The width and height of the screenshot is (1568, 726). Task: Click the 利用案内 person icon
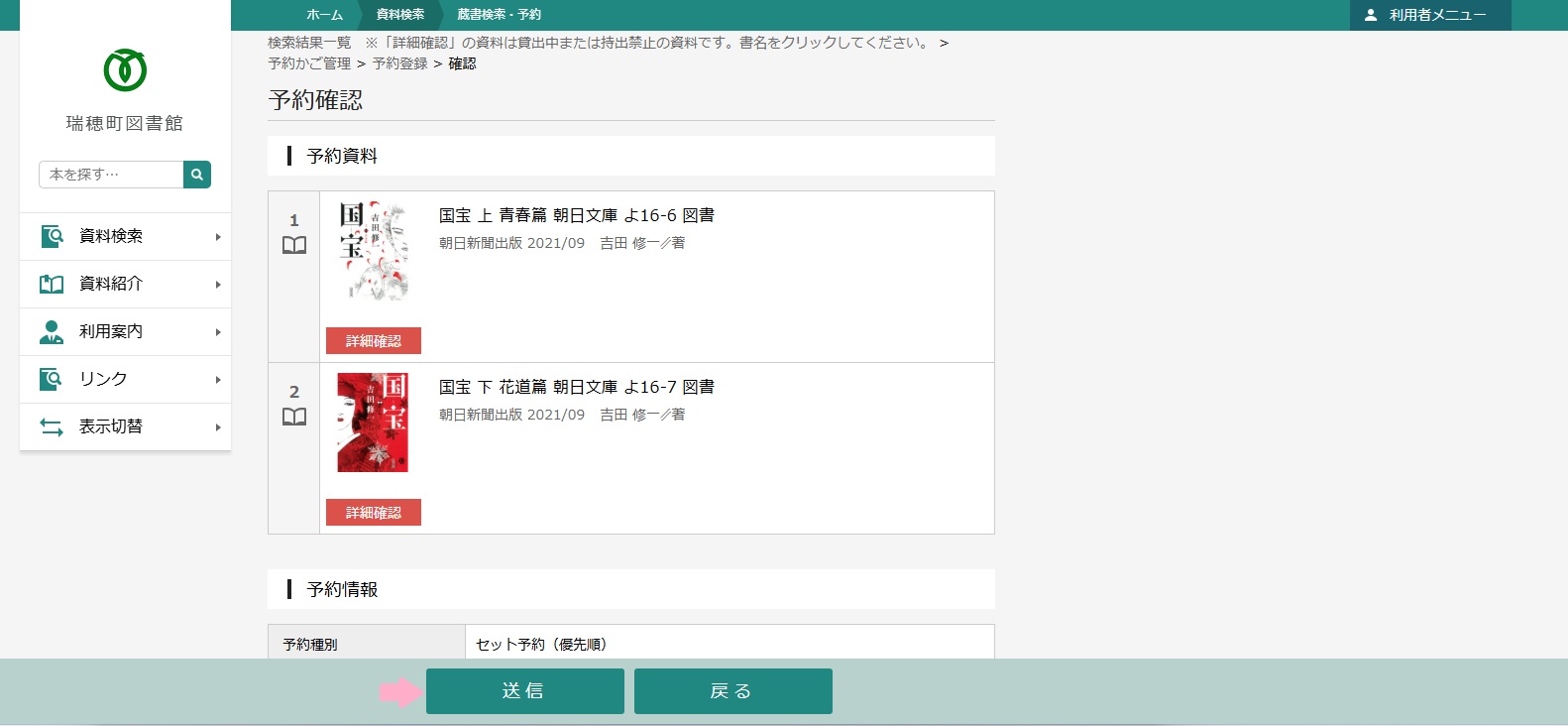pos(52,331)
